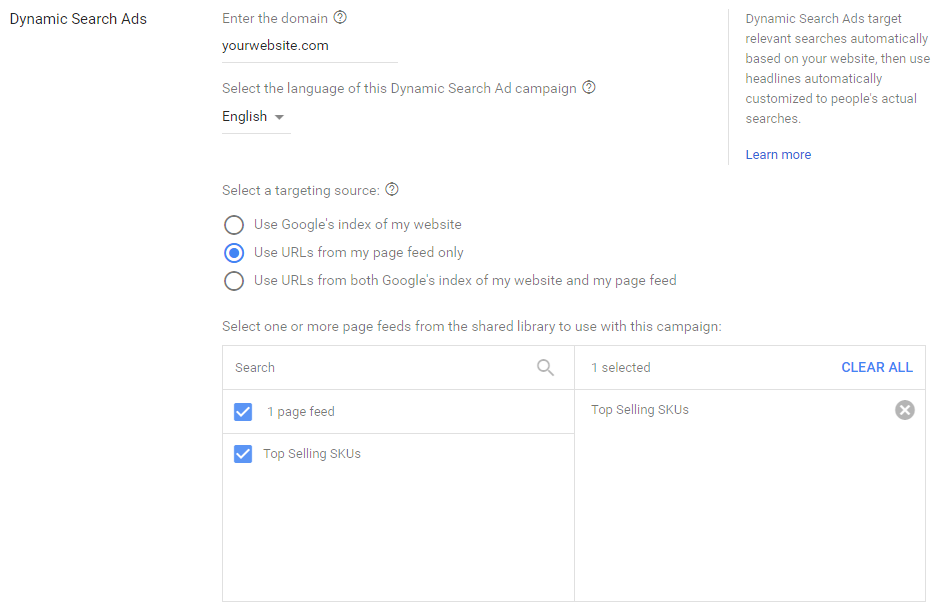Select Use Google's index of my website
The width and height of the screenshot is (932, 608).
234,225
